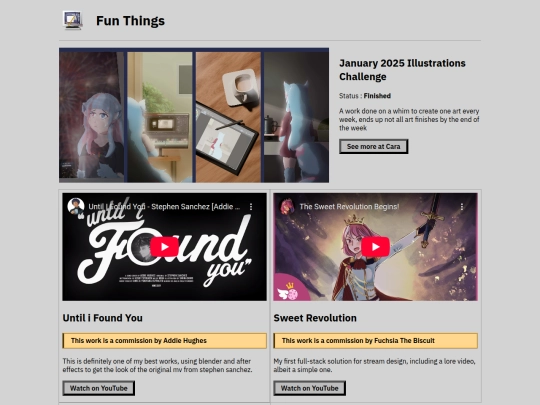
Task: Click the Fun Things page heading
Action: (130, 21)
